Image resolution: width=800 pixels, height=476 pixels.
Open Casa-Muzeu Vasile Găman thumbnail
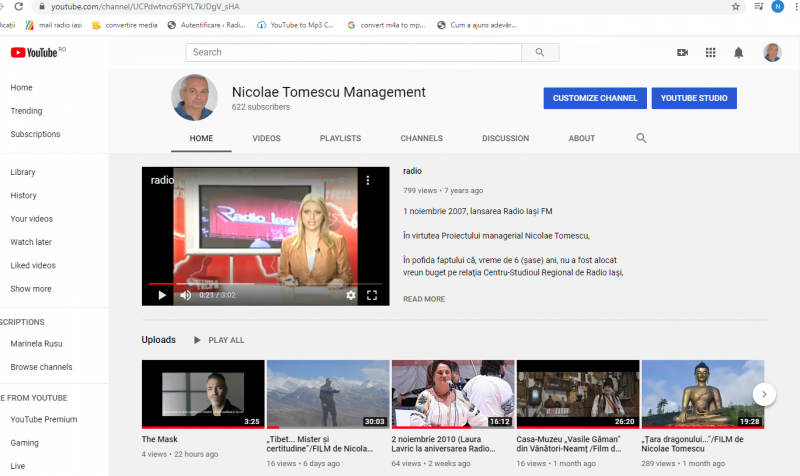click(x=578, y=394)
